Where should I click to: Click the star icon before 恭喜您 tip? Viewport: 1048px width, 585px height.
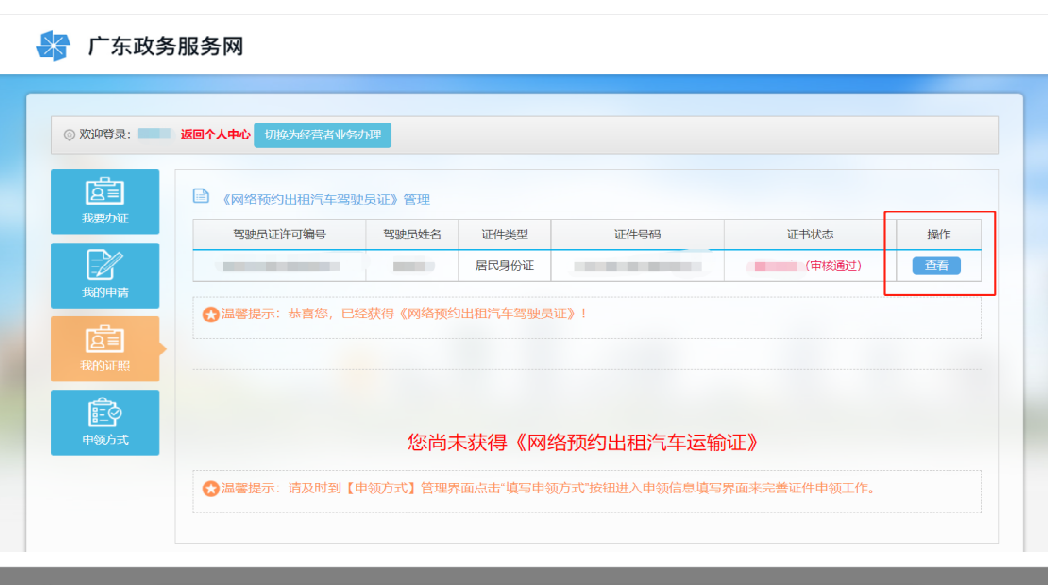[211, 315]
